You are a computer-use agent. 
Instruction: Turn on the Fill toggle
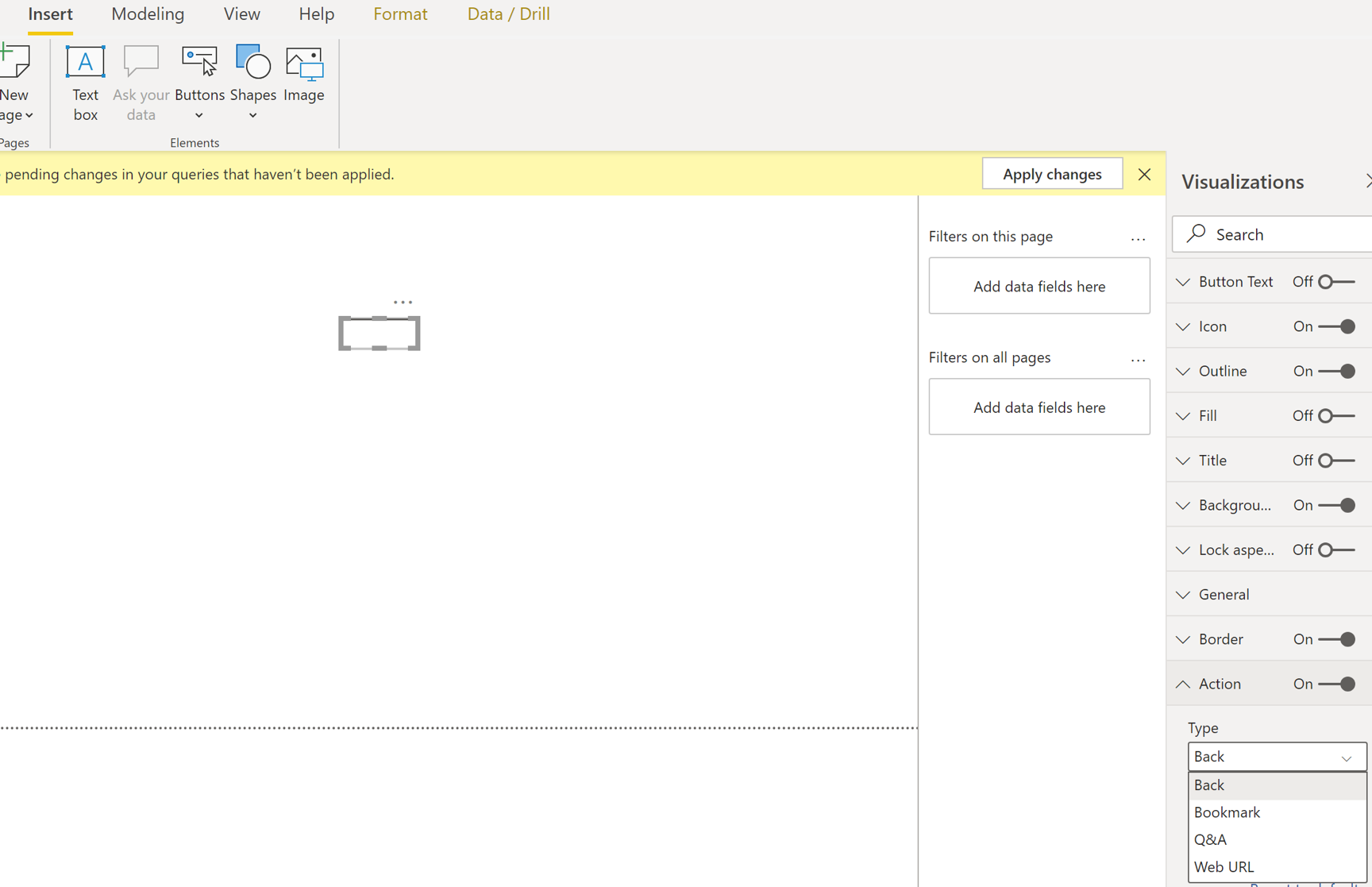click(x=1335, y=415)
